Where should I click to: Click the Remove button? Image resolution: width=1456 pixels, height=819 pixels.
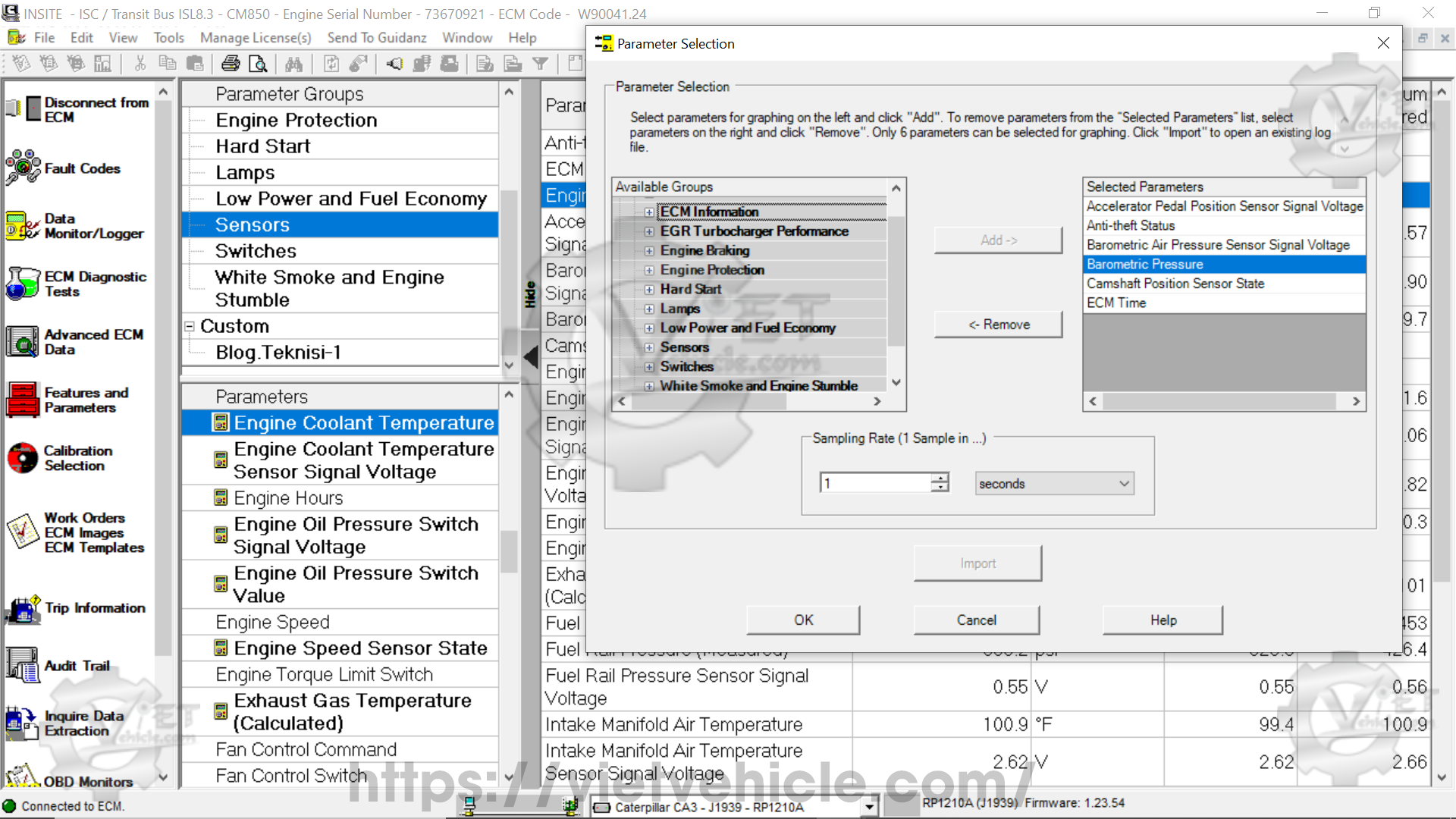(998, 325)
